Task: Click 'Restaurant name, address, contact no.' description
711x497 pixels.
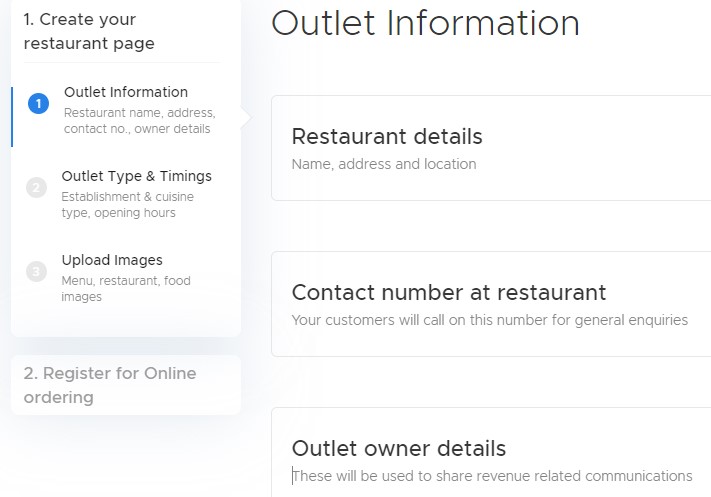Action: 140,121
